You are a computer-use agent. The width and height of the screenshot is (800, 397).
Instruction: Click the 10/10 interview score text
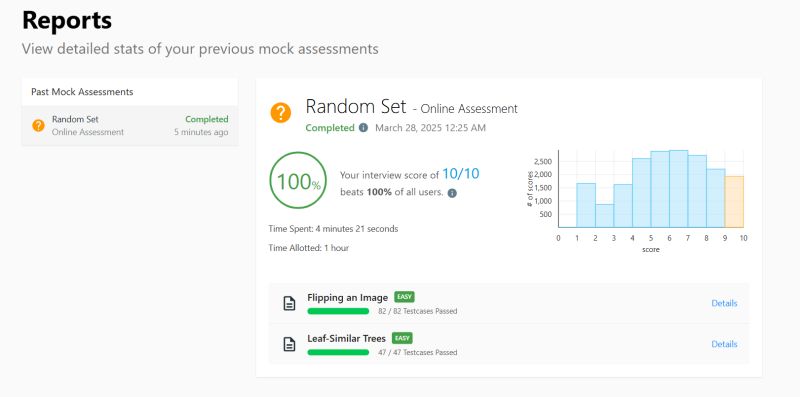(461, 174)
